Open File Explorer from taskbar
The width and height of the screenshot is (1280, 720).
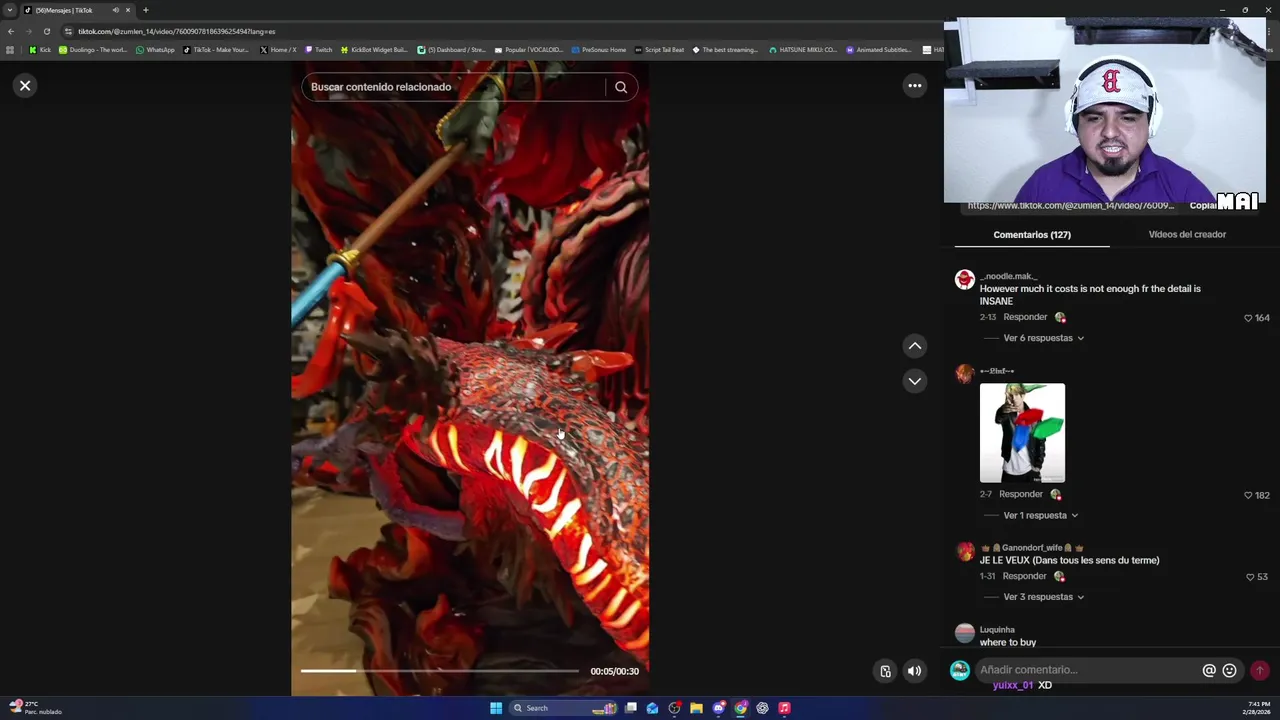coord(696,708)
